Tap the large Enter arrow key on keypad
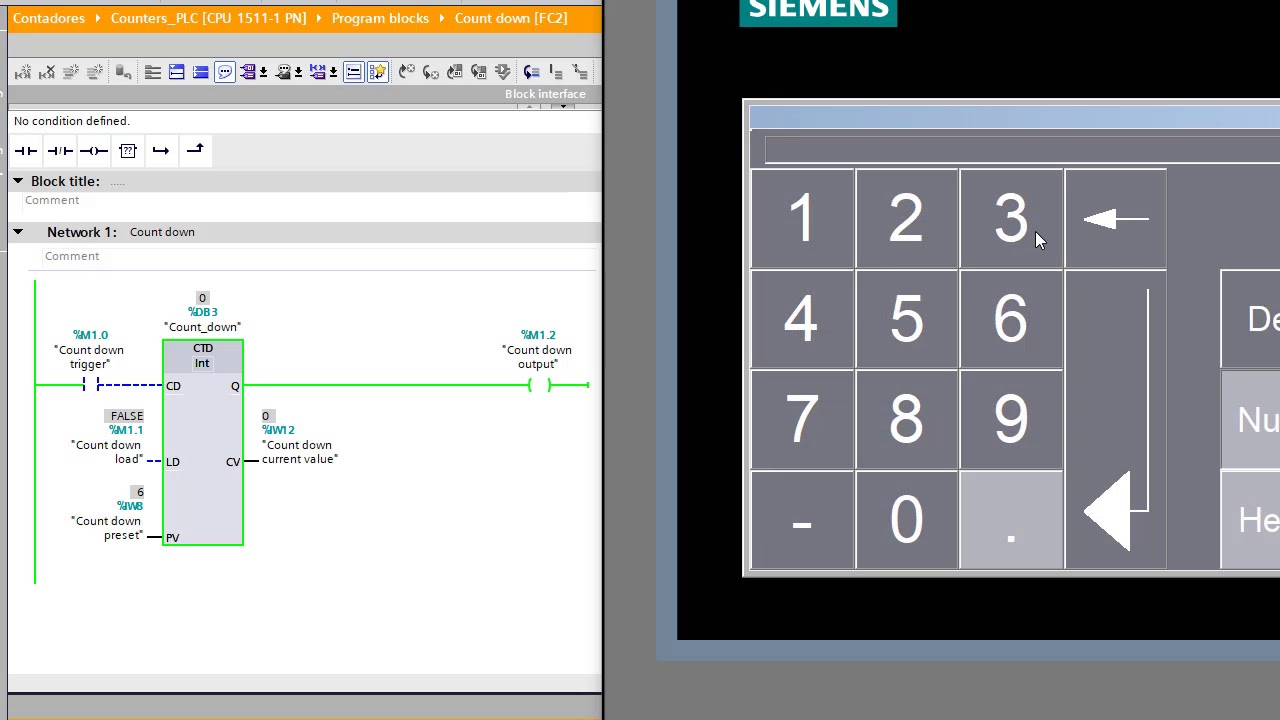This screenshot has width=1280, height=720. point(1116,420)
